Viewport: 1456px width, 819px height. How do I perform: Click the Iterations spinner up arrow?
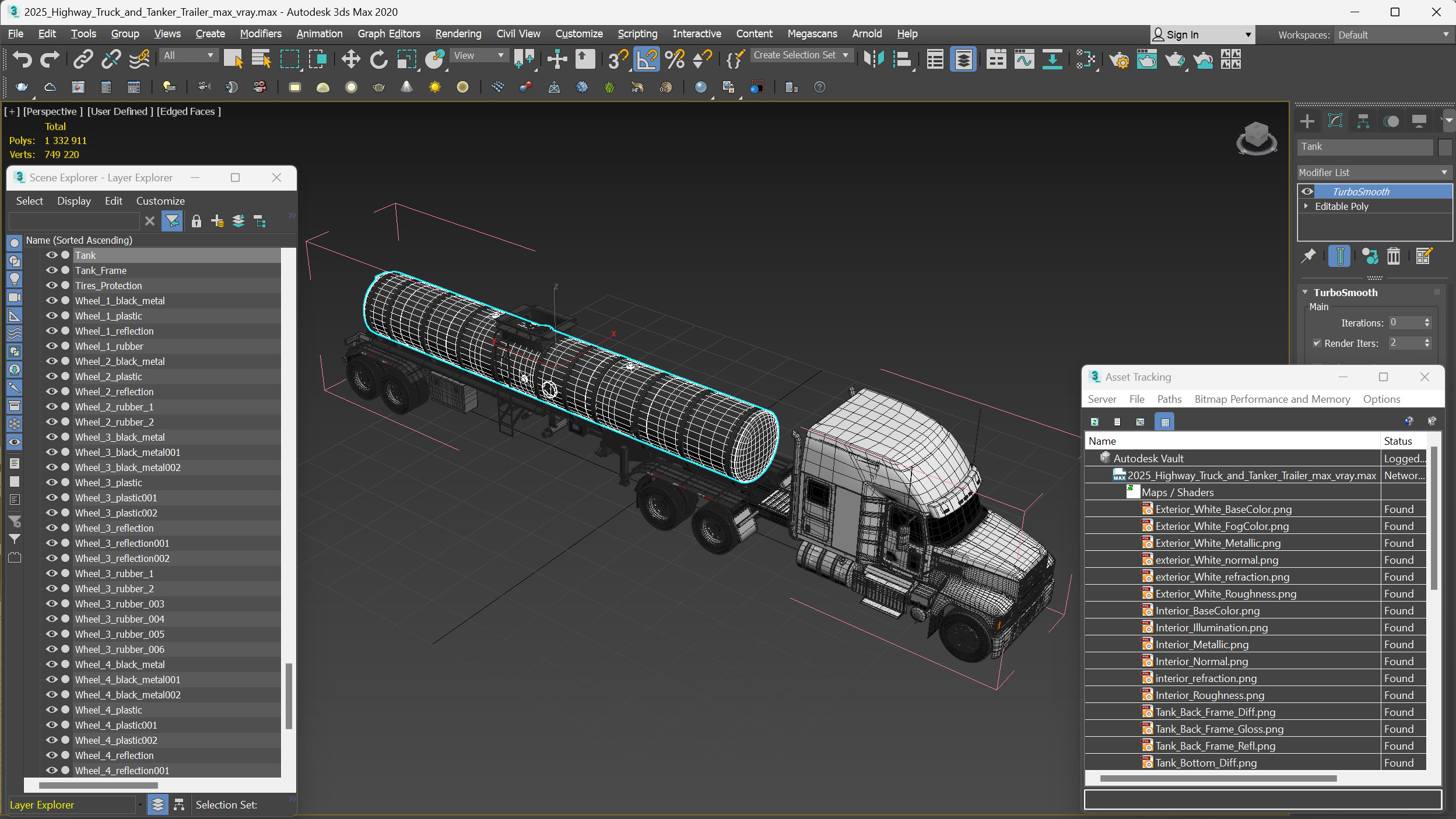coord(1427,319)
